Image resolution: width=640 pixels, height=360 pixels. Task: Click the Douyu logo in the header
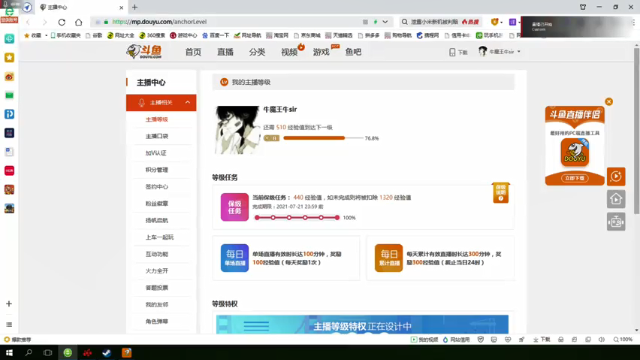[144, 52]
